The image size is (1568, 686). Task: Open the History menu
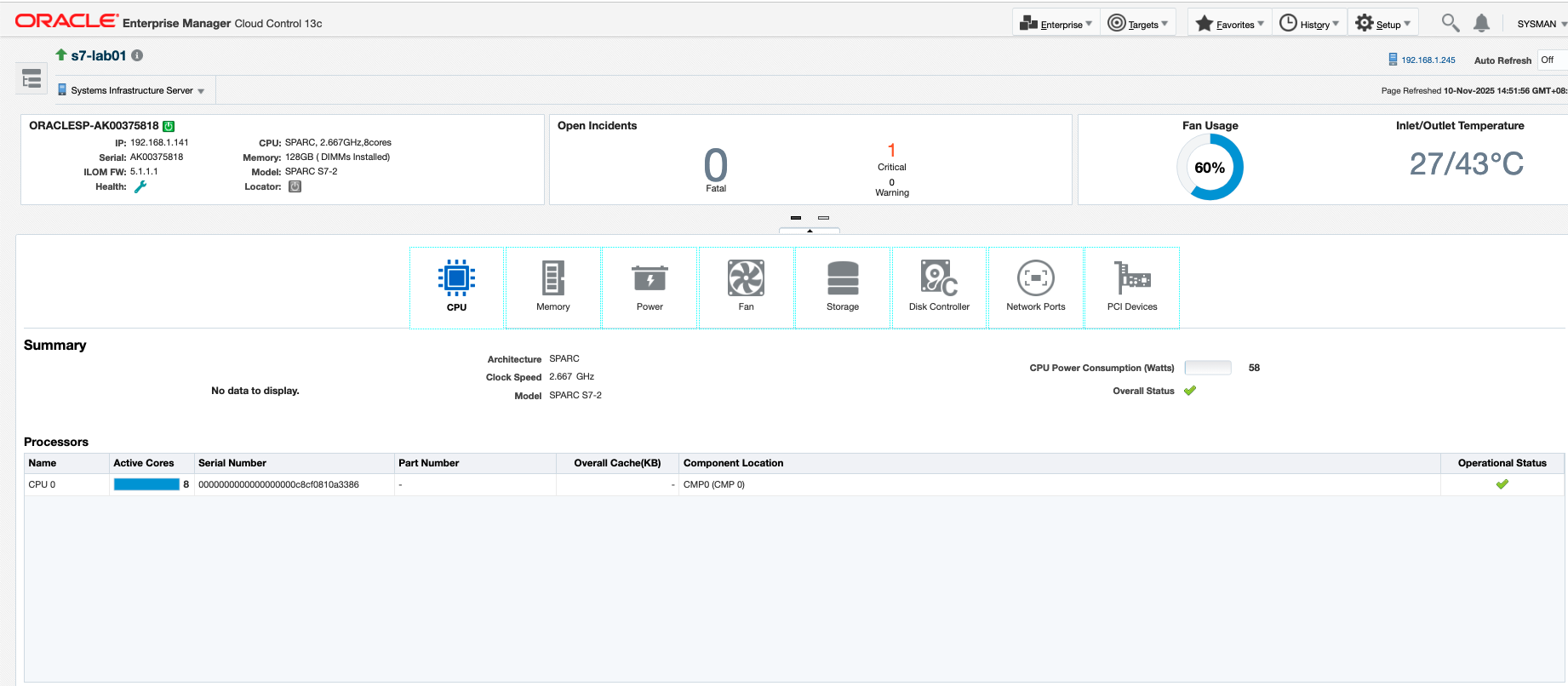pos(1309,24)
